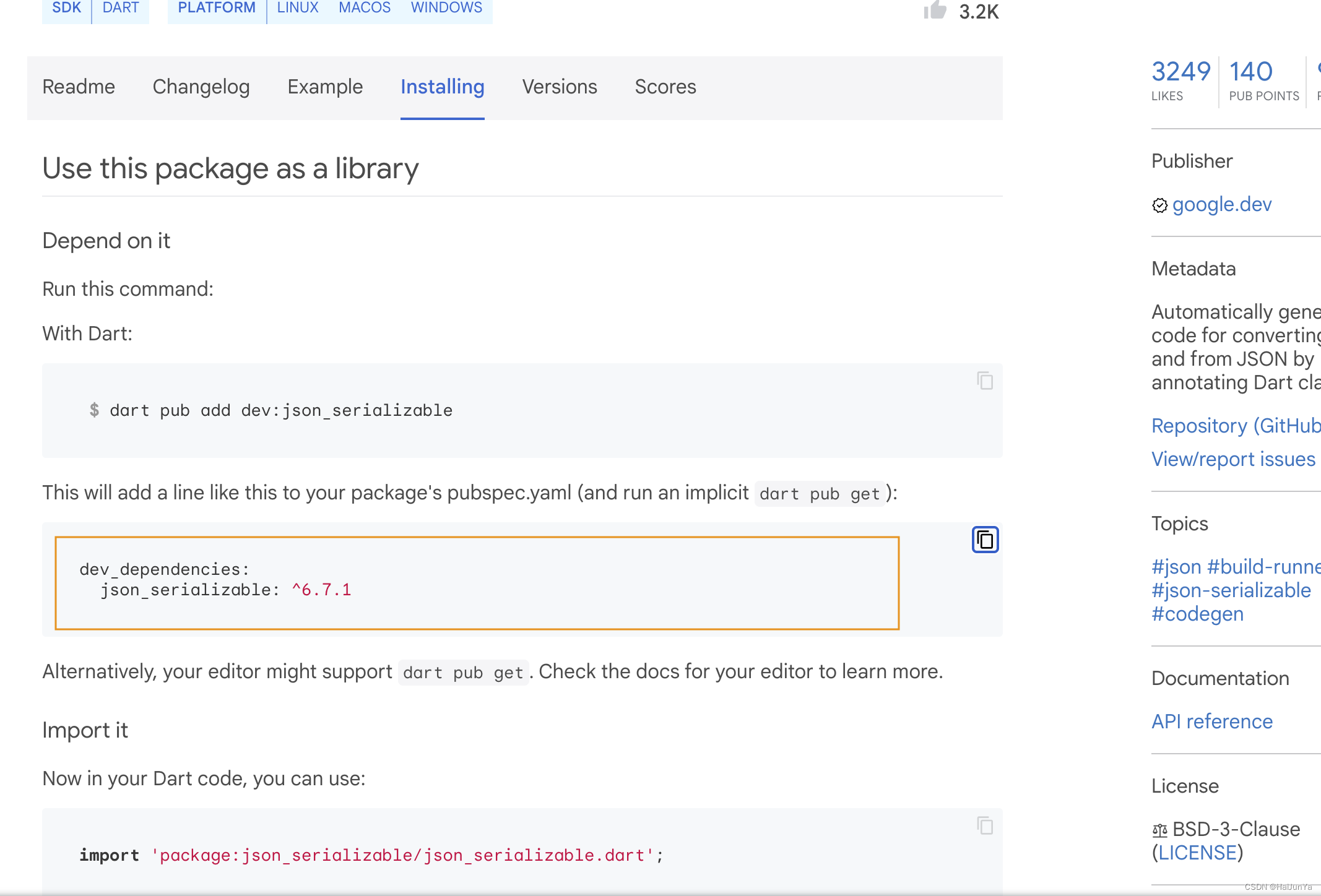Click the #json-serializable topic link
Image resolution: width=1321 pixels, height=896 pixels.
click(x=1231, y=590)
